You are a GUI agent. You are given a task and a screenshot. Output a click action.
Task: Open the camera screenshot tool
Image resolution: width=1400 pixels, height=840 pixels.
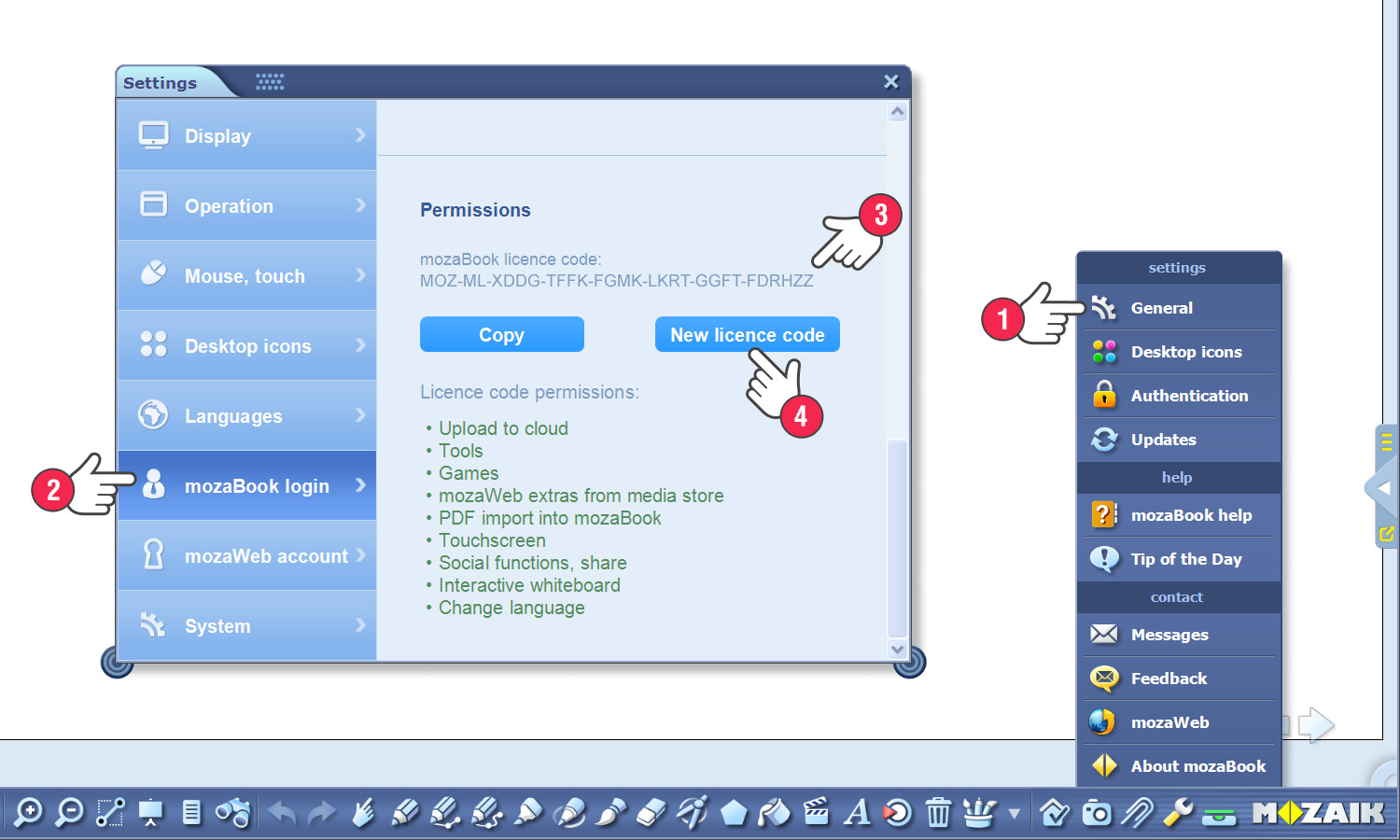[x=1097, y=813]
